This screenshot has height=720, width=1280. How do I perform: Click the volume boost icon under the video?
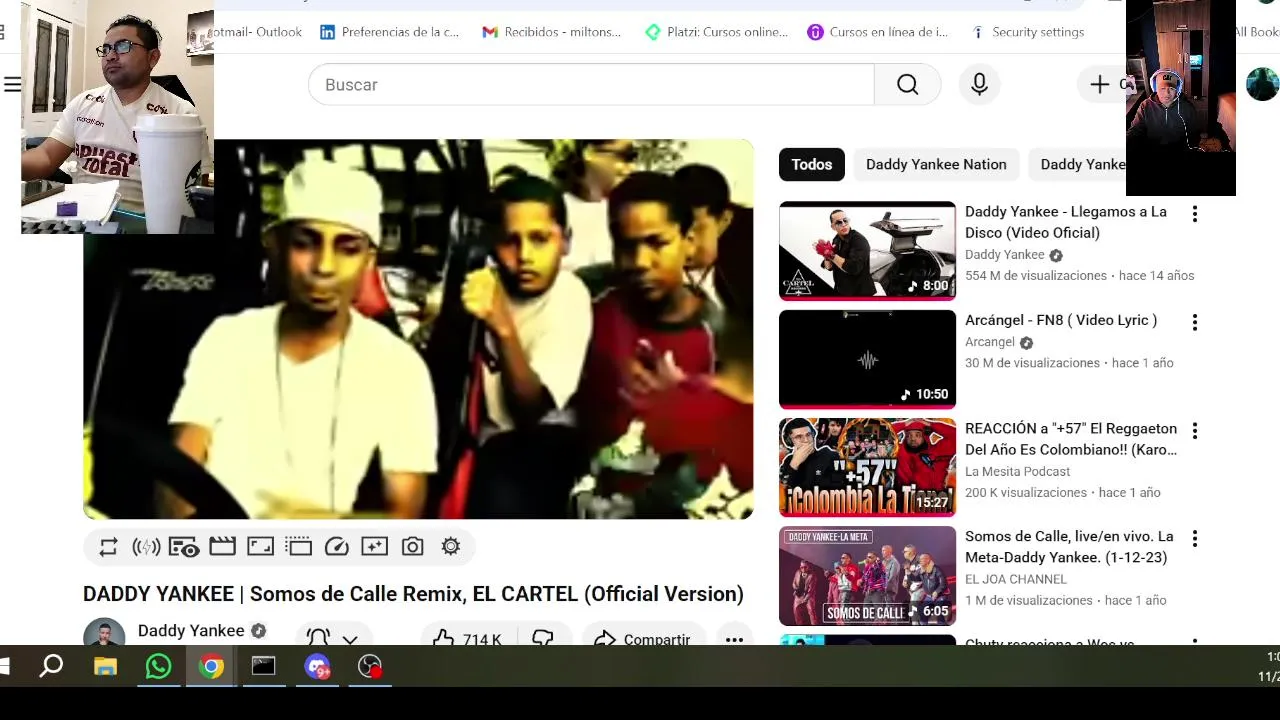(x=146, y=547)
